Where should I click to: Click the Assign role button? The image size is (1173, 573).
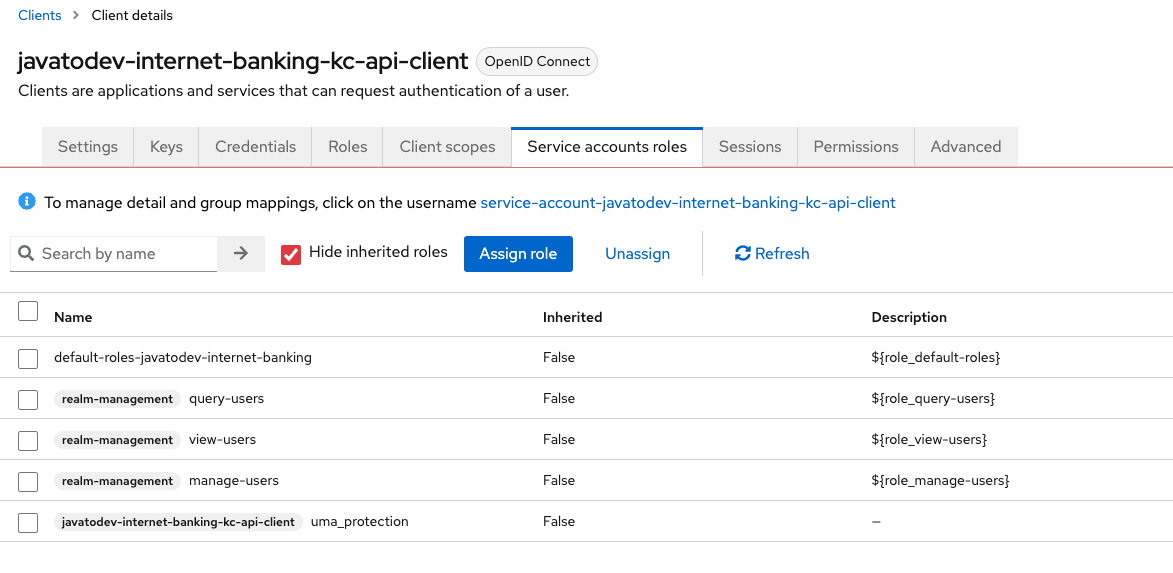point(518,254)
